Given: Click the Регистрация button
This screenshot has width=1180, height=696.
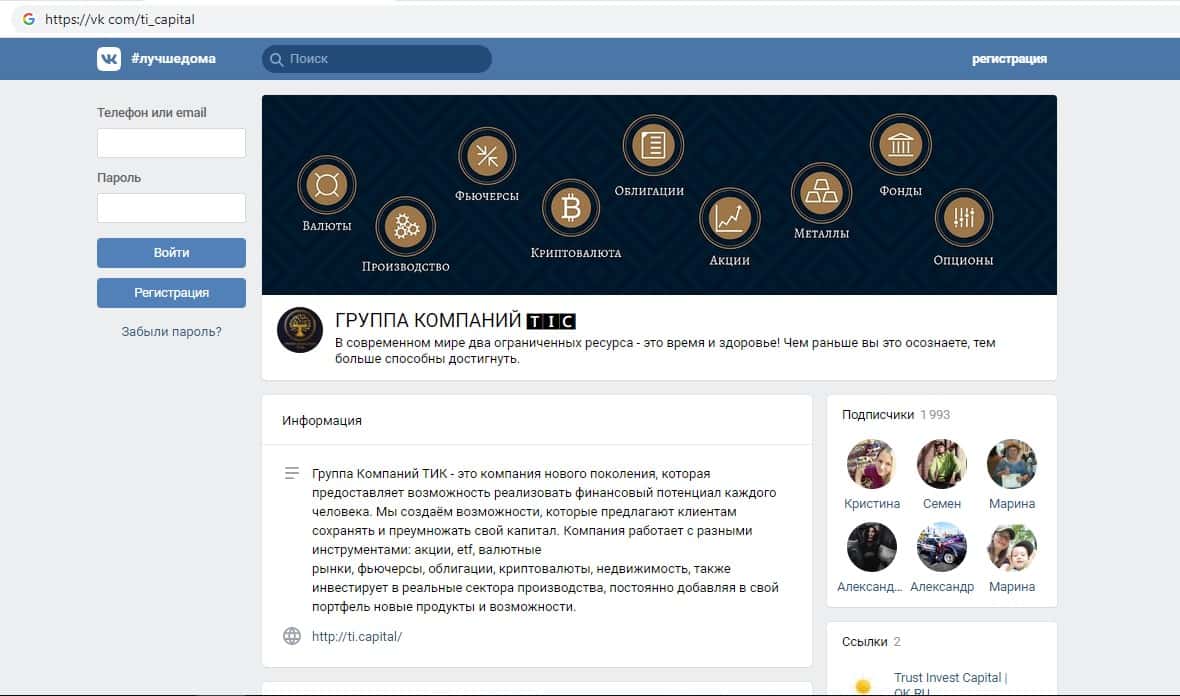Looking at the screenshot, I should coord(172,293).
